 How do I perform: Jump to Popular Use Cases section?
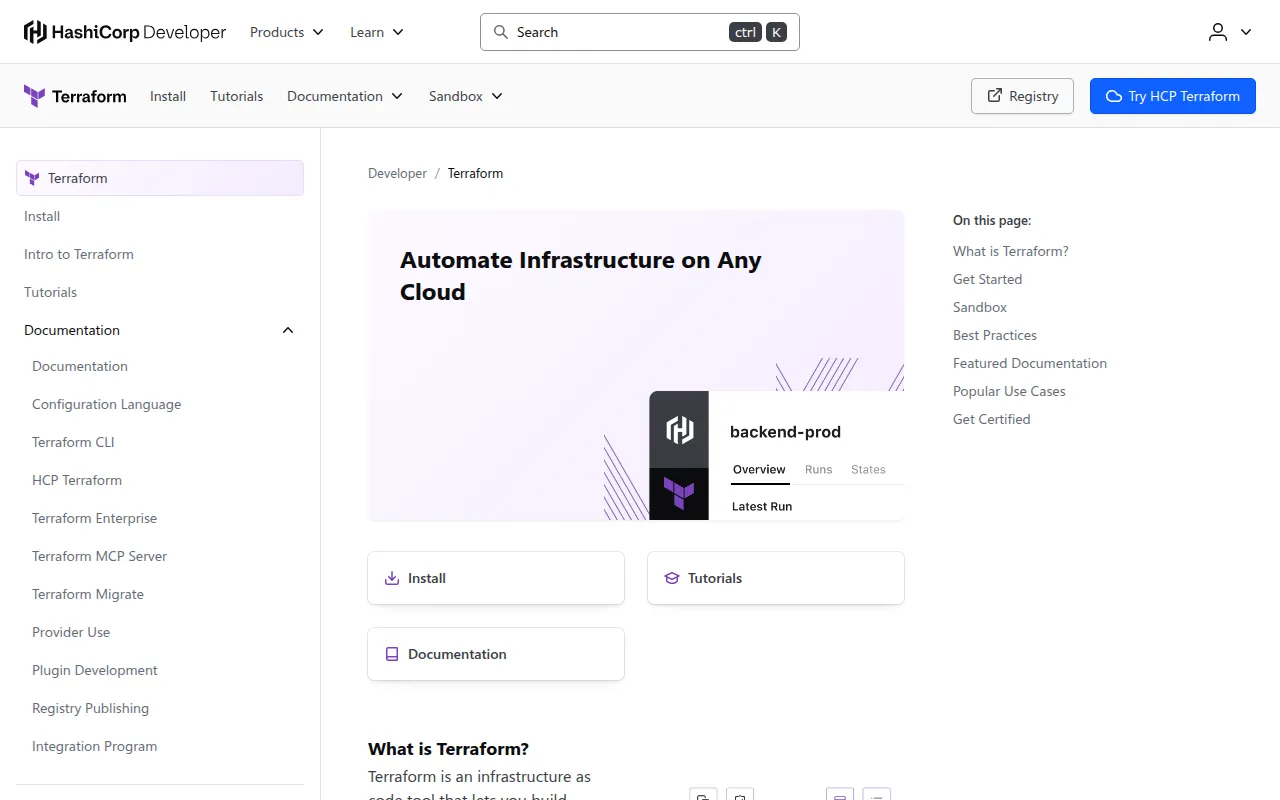(1009, 391)
